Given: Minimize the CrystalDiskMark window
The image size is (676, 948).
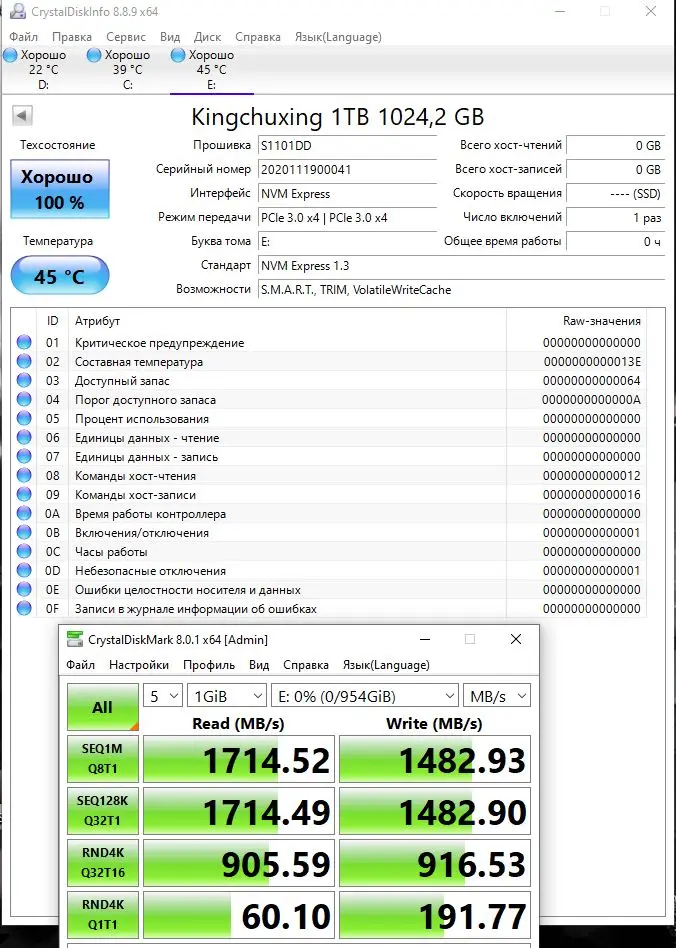Looking at the screenshot, I should click(x=425, y=639).
